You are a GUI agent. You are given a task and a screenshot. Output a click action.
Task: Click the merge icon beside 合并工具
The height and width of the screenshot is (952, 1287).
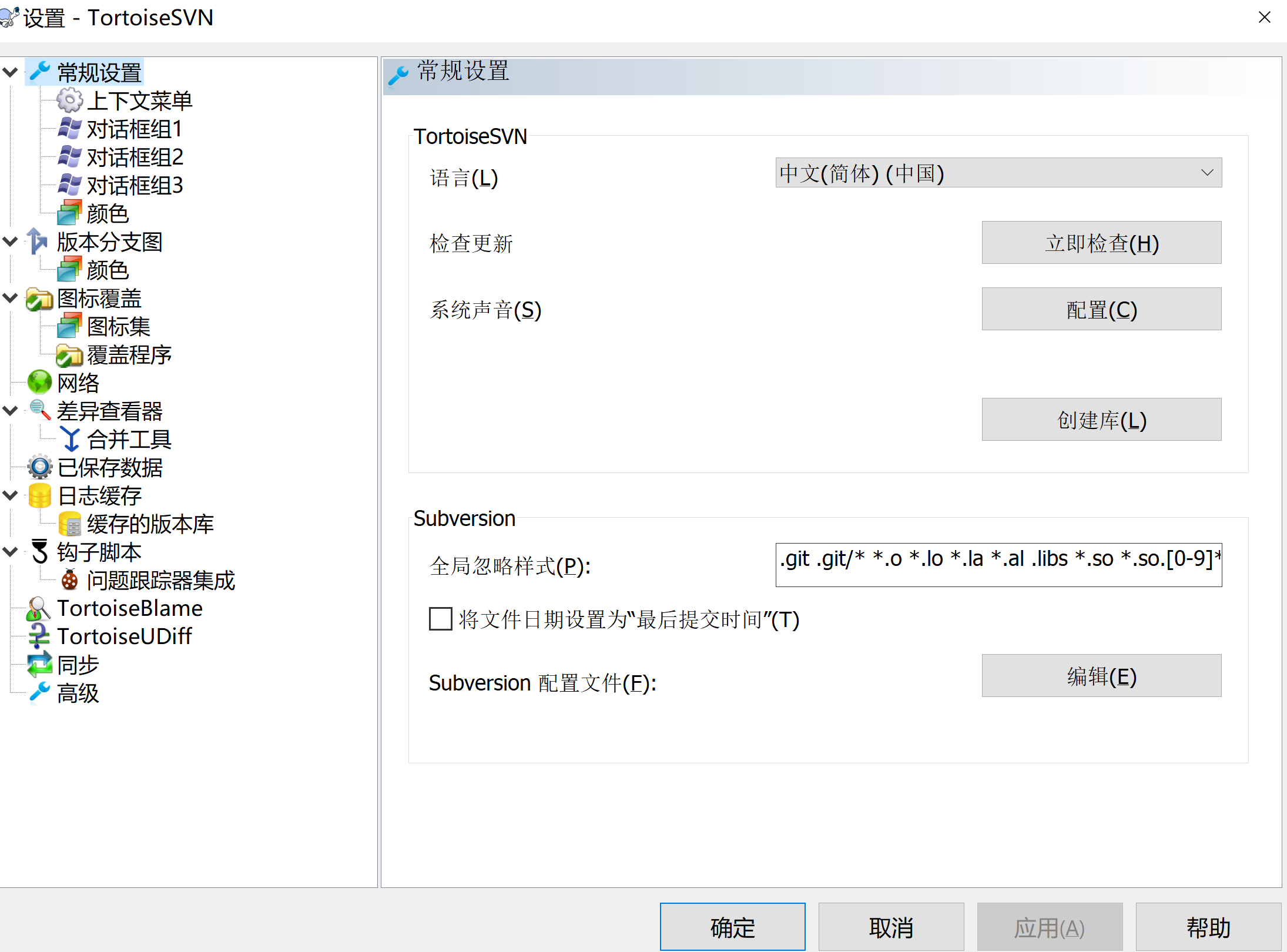70,439
